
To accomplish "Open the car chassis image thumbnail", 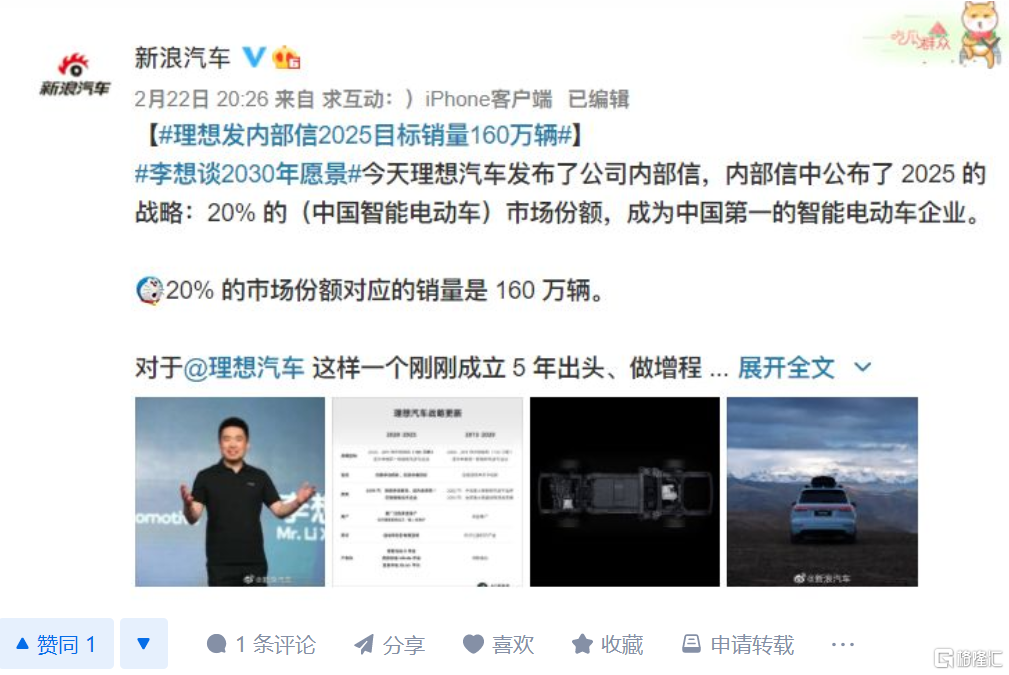I will [625, 492].
